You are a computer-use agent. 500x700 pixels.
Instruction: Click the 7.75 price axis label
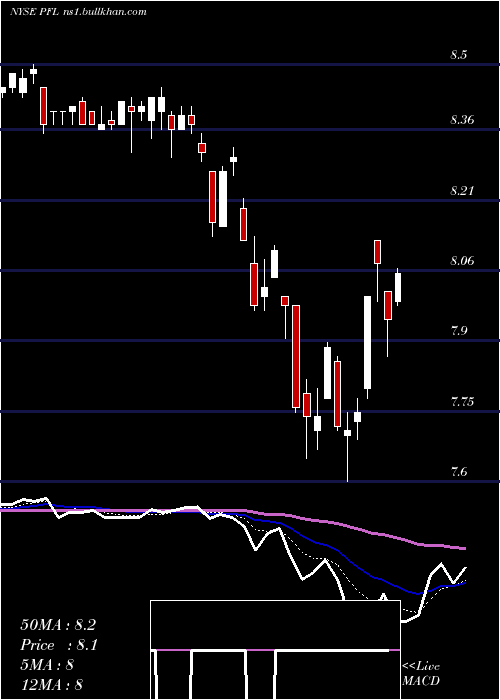click(462, 401)
